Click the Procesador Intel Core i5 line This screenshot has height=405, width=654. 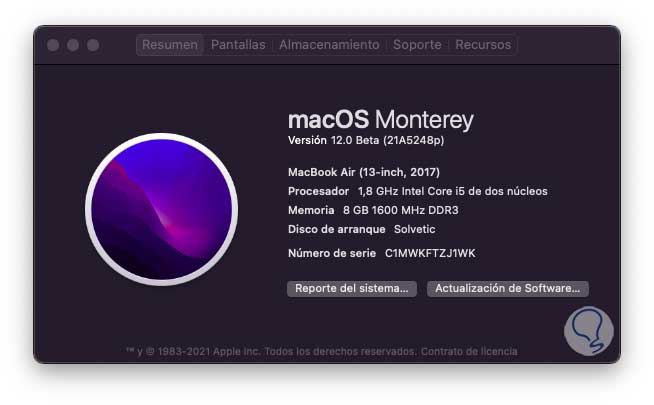[418, 191]
